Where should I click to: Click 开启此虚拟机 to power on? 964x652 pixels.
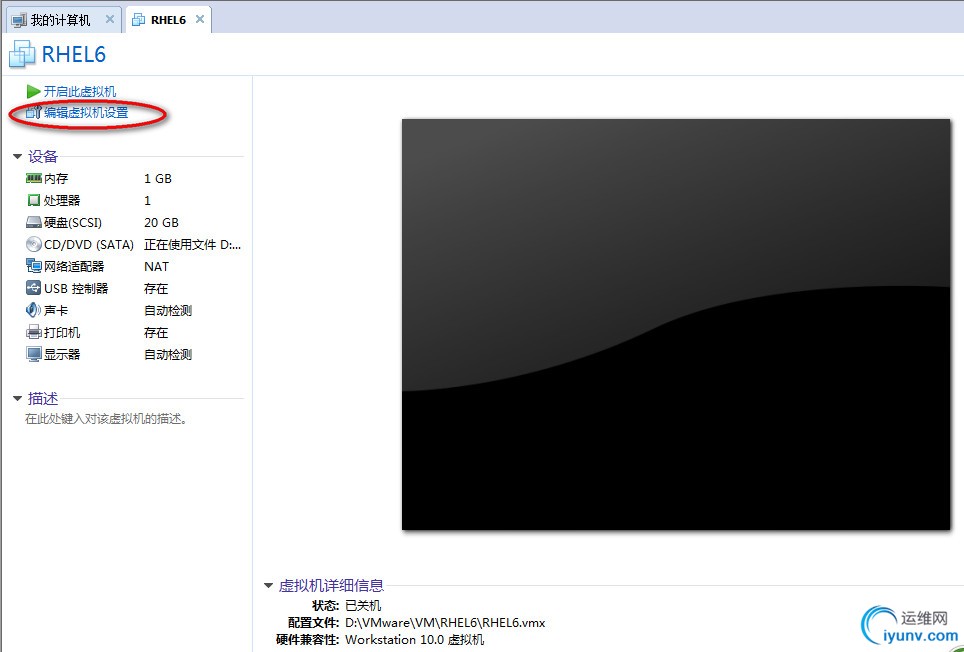coord(80,92)
